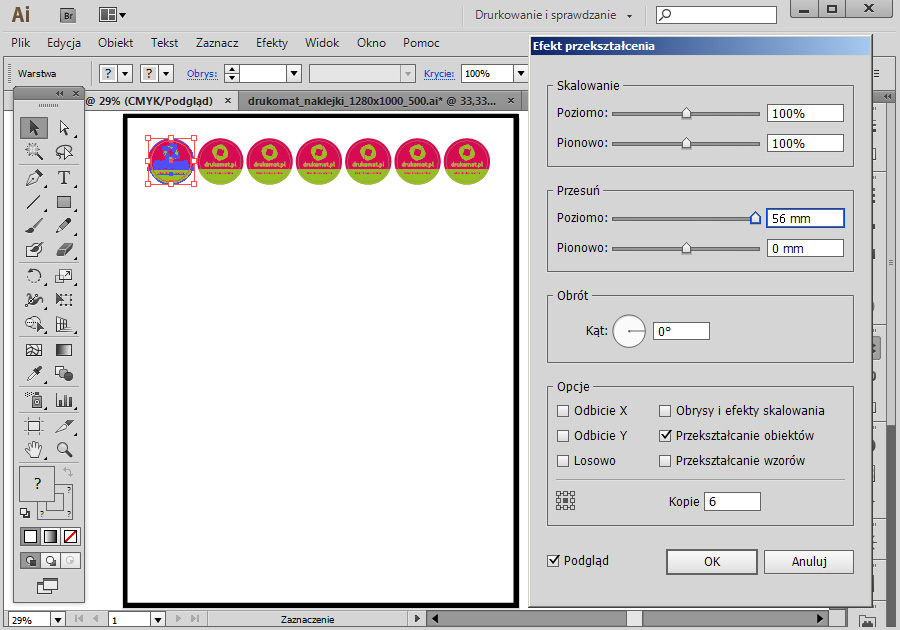The image size is (900, 630).
Task: Select the Pen tool
Action: (34, 178)
